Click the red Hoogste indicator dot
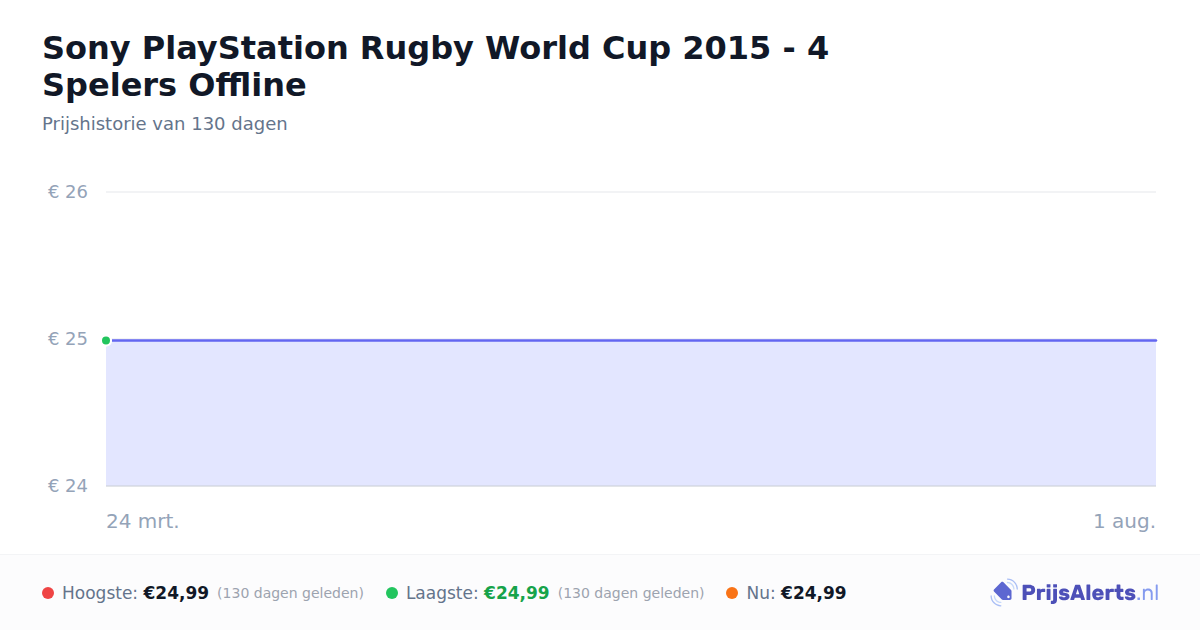Image resolution: width=1200 pixels, height=630 pixels. 48,593
